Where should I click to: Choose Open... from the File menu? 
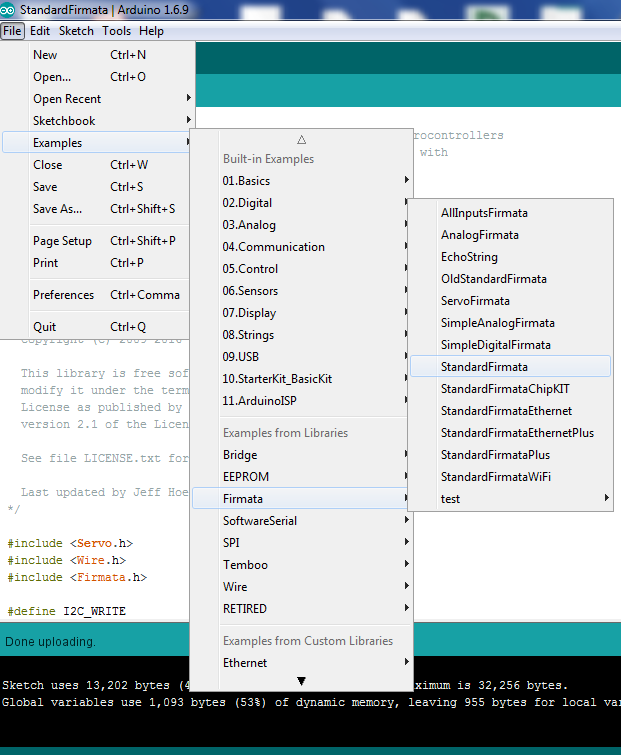pyautogui.click(x=98, y=77)
